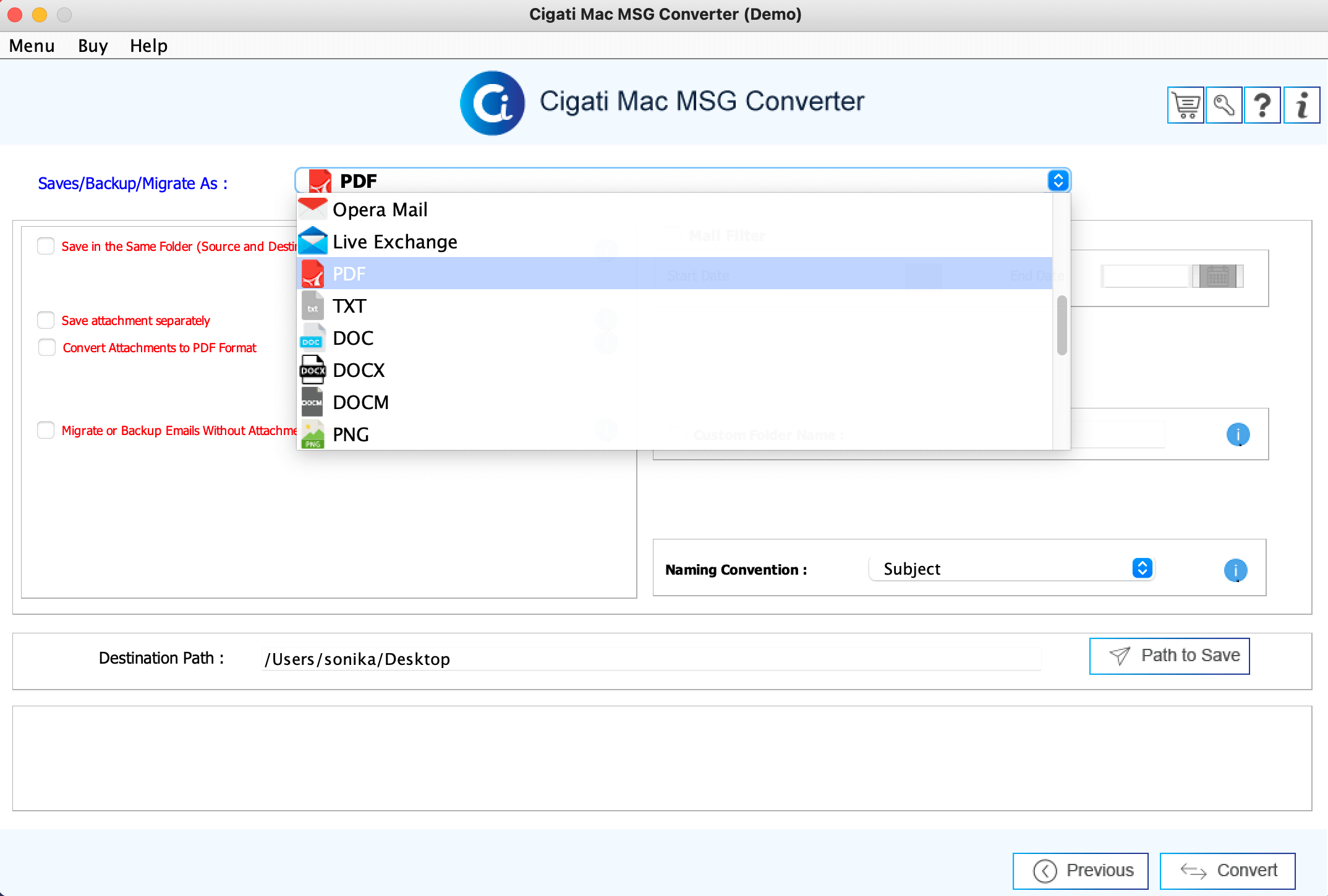Enable Save attachment separately checkbox
The height and width of the screenshot is (896, 1328).
(x=47, y=320)
